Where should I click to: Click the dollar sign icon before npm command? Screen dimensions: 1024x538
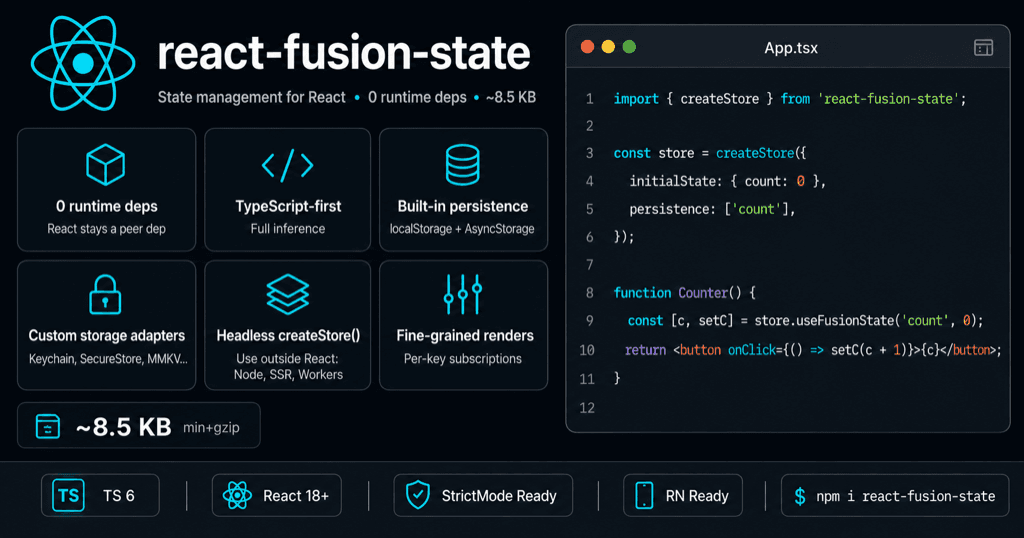click(x=799, y=496)
